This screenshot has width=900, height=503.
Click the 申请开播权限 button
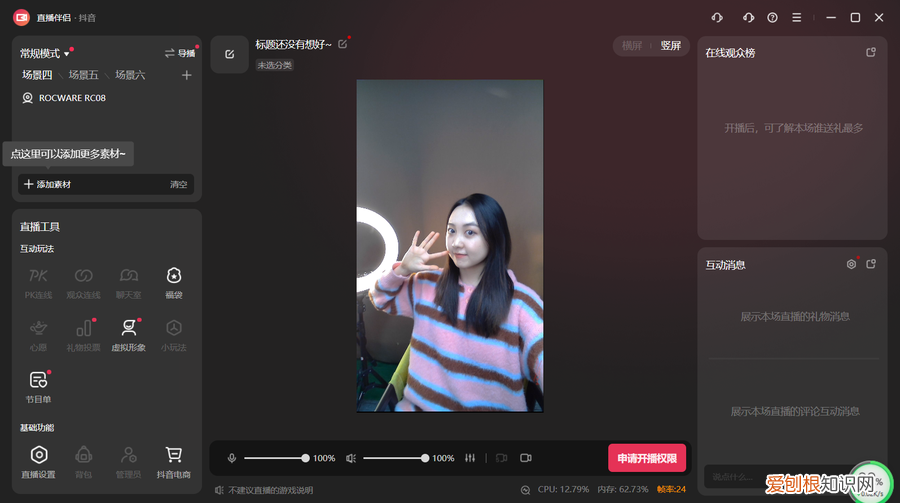tap(647, 458)
